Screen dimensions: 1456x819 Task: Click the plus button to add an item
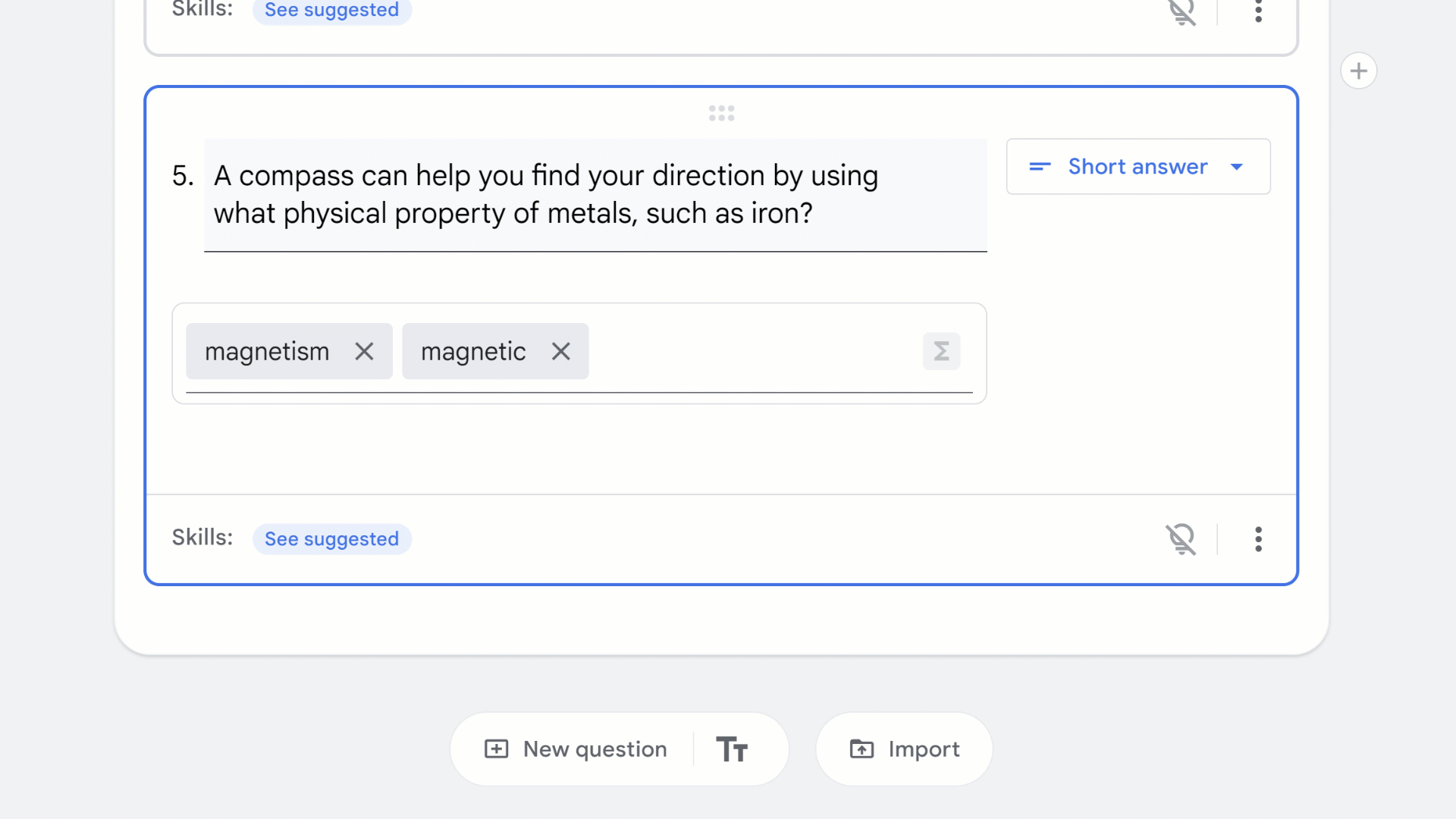pyautogui.click(x=1358, y=71)
